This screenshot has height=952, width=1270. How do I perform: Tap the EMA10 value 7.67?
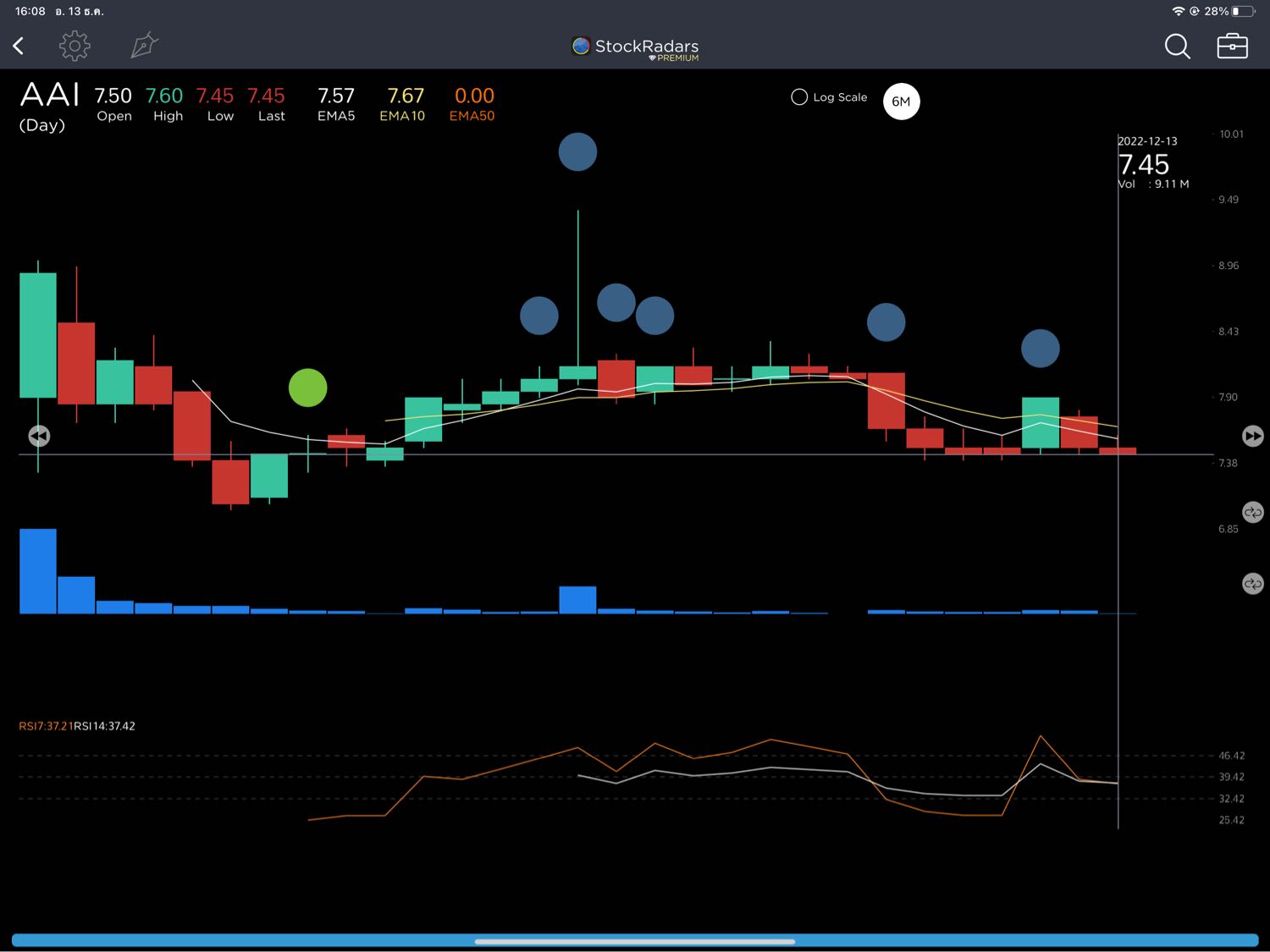[x=405, y=96]
